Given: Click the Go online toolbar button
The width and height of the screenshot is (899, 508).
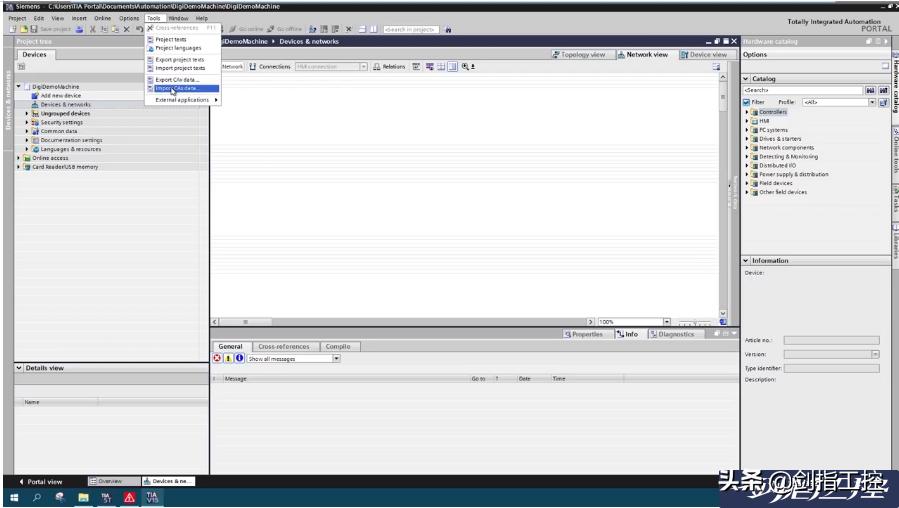Looking at the screenshot, I should coord(246,29).
